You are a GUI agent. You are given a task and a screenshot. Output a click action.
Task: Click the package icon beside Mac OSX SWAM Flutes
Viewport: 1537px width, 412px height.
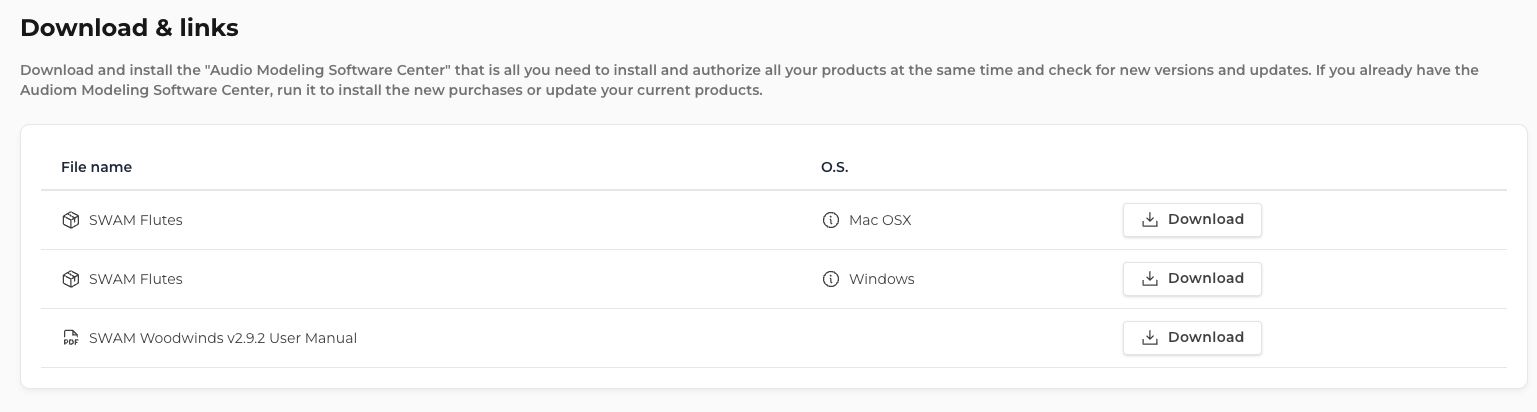(70, 220)
